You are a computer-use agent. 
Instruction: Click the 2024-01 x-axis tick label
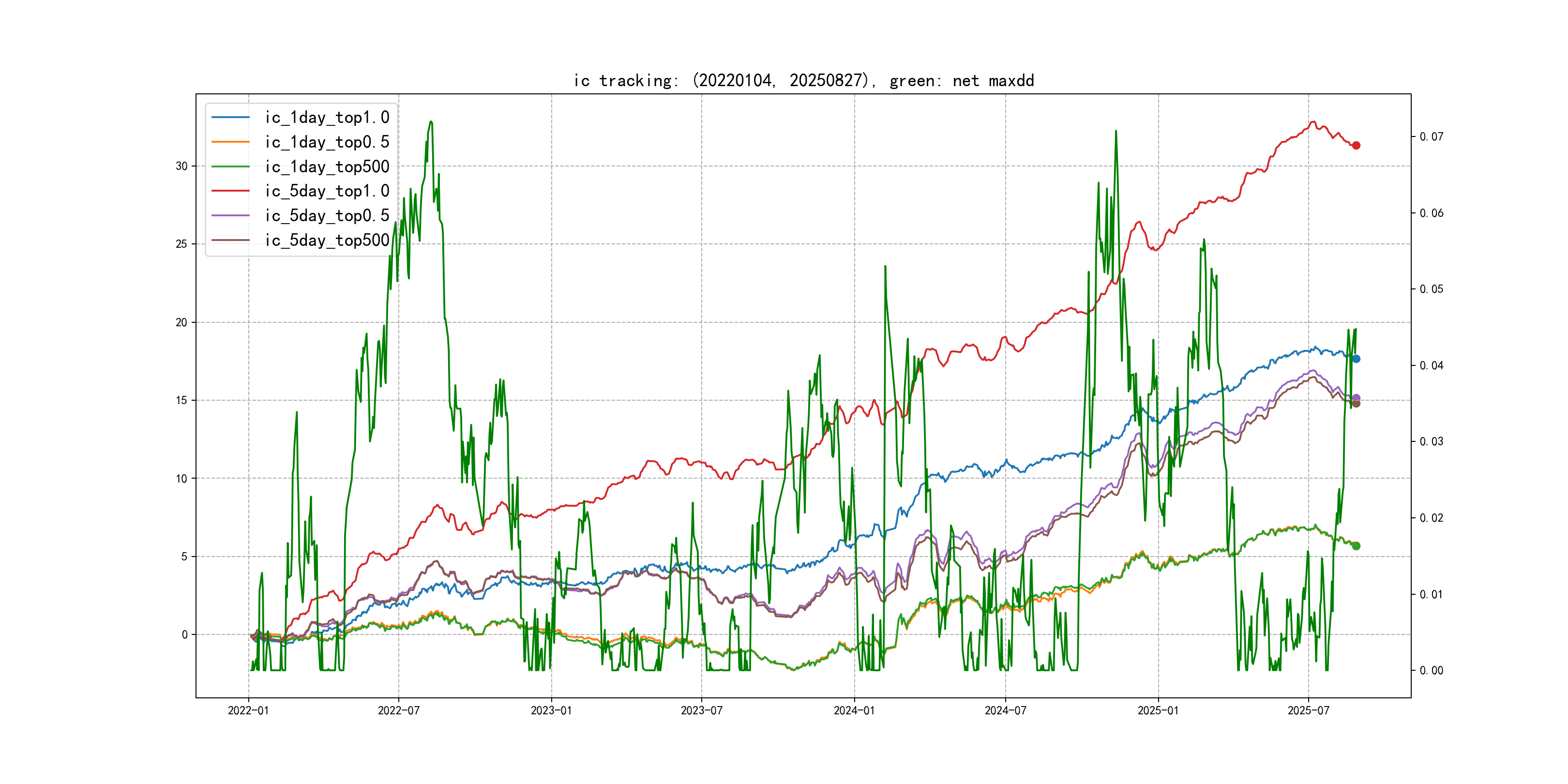(x=854, y=710)
